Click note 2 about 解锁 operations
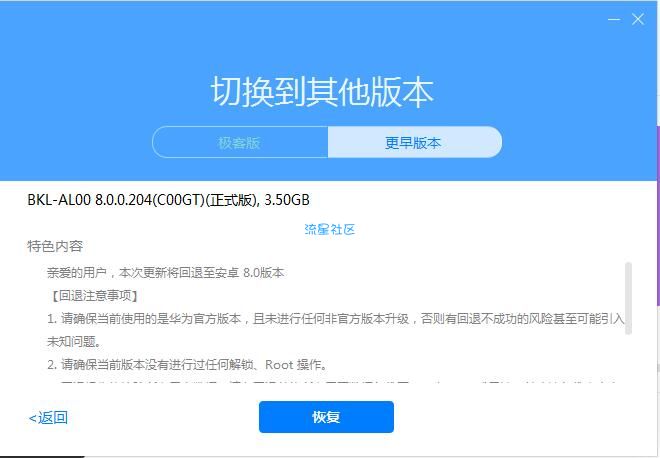The image size is (660, 458). [x=187, y=364]
